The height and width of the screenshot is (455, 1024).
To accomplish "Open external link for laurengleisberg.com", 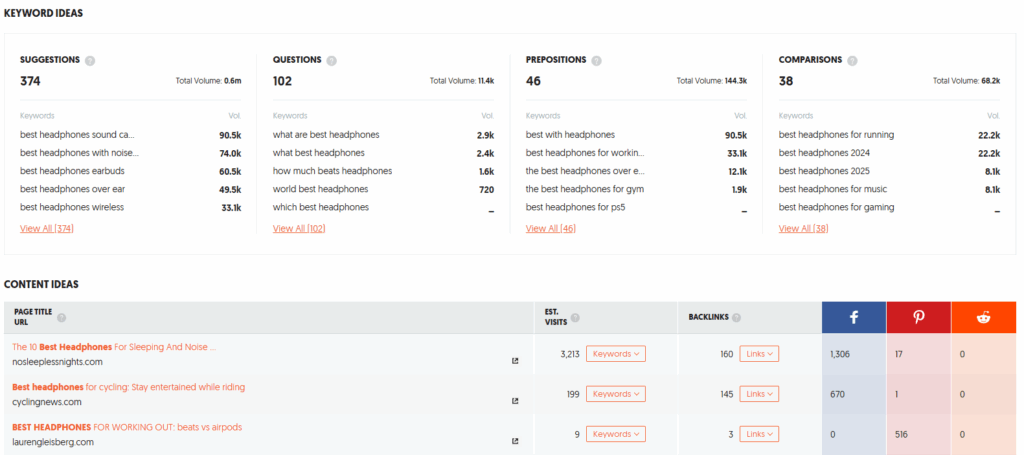I will click(515, 441).
